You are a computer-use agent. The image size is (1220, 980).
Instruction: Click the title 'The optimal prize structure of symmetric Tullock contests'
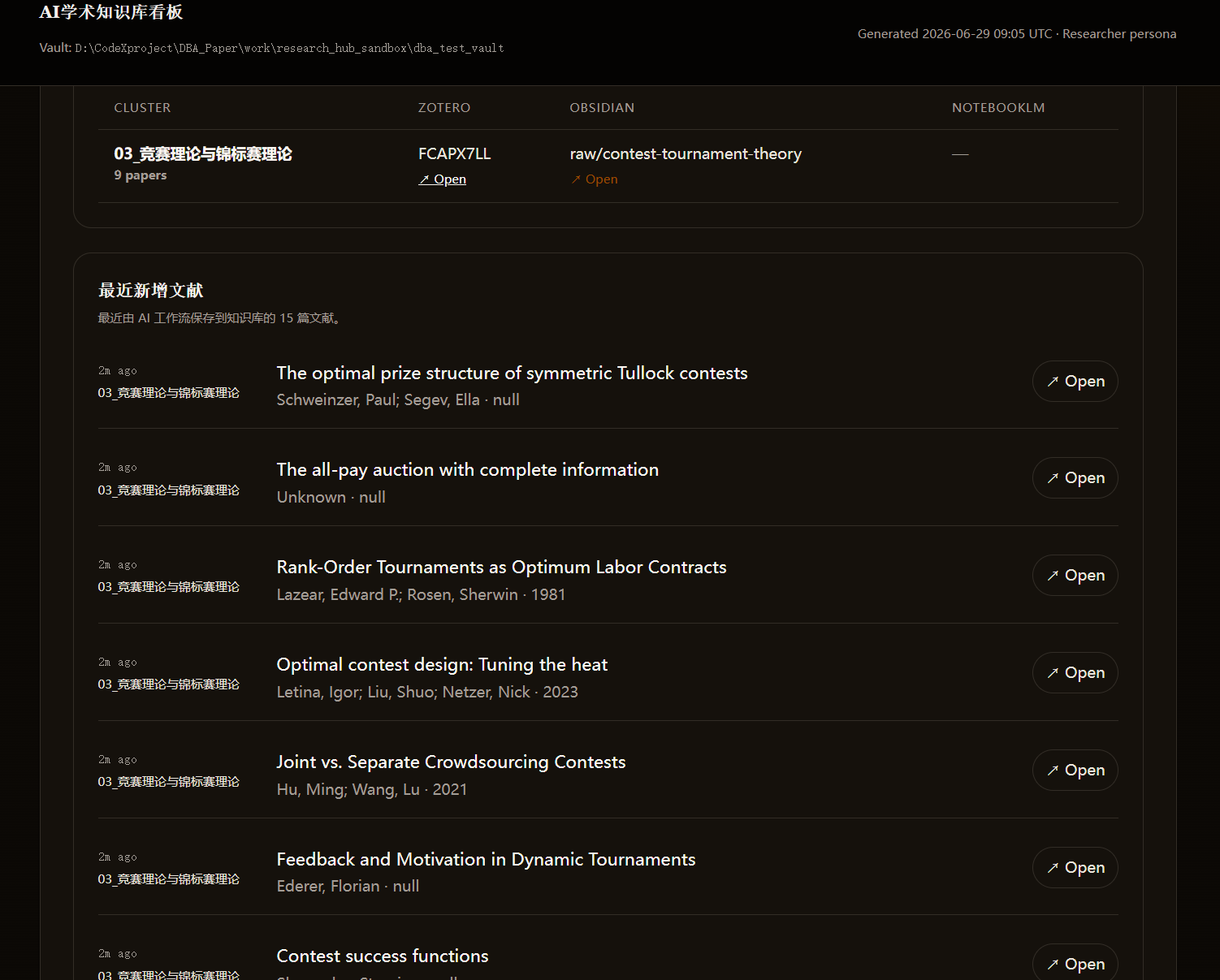tap(513, 373)
